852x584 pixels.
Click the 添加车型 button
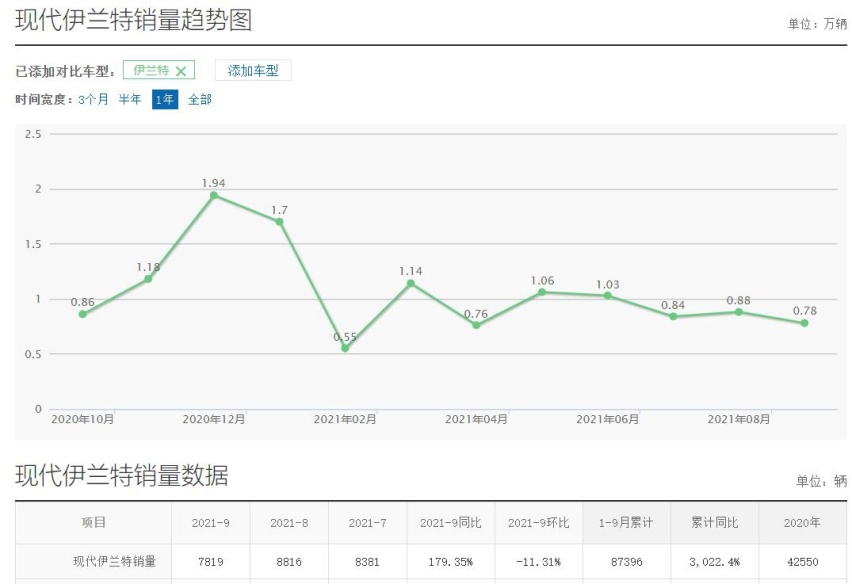click(253, 71)
